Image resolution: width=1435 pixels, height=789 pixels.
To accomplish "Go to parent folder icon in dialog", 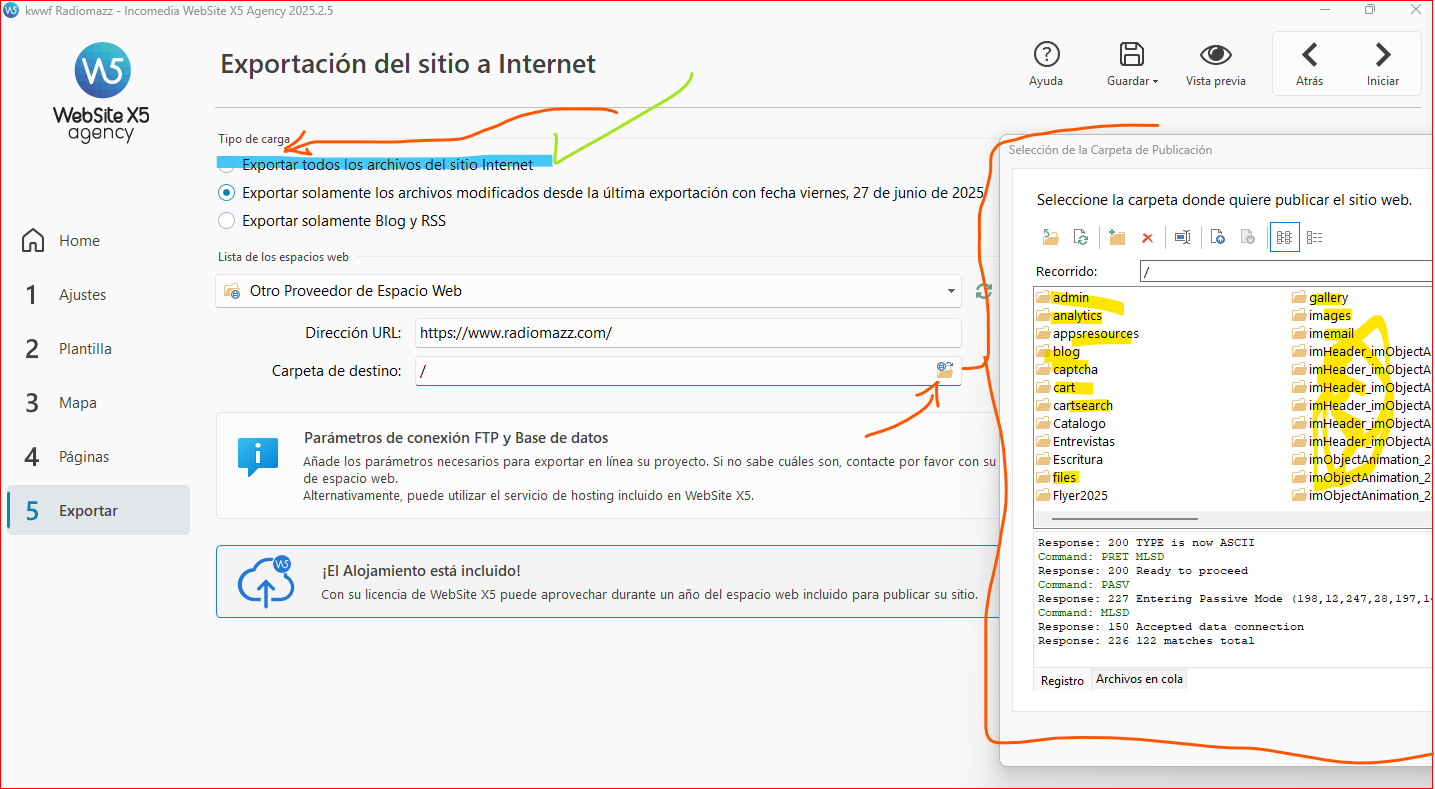I will pos(1050,237).
